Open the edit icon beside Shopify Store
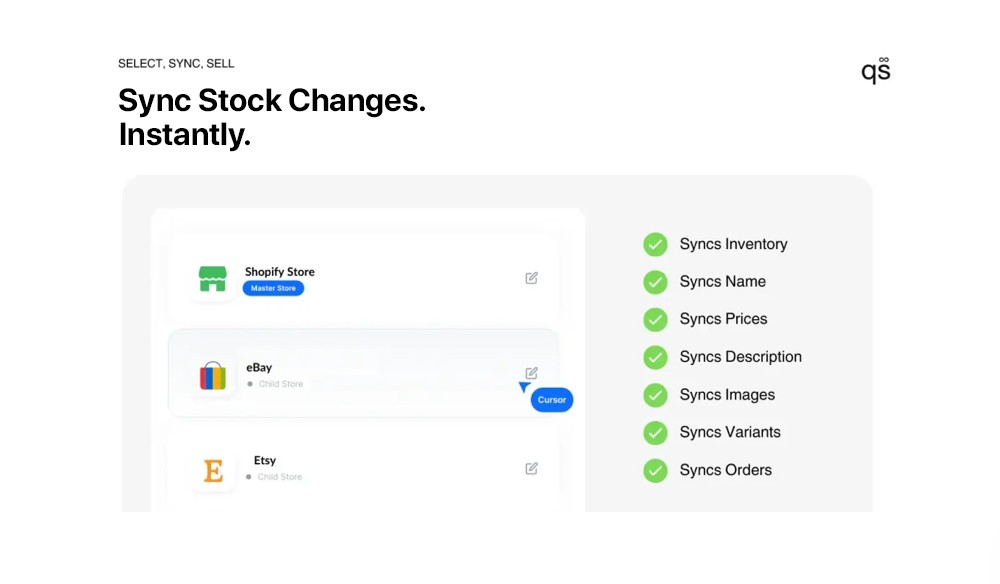Image resolution: width=1000 pixels, height=584 pixels. tap(531, 278)
